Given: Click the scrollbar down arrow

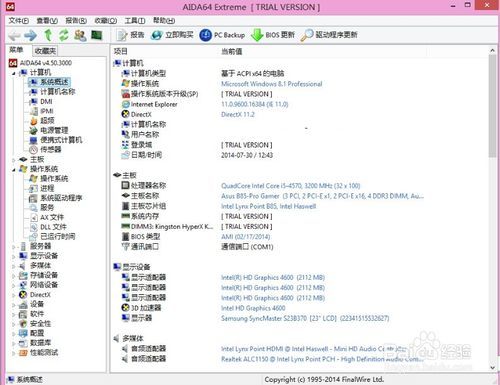Looking at the screenshot, I should coord(492,367).
